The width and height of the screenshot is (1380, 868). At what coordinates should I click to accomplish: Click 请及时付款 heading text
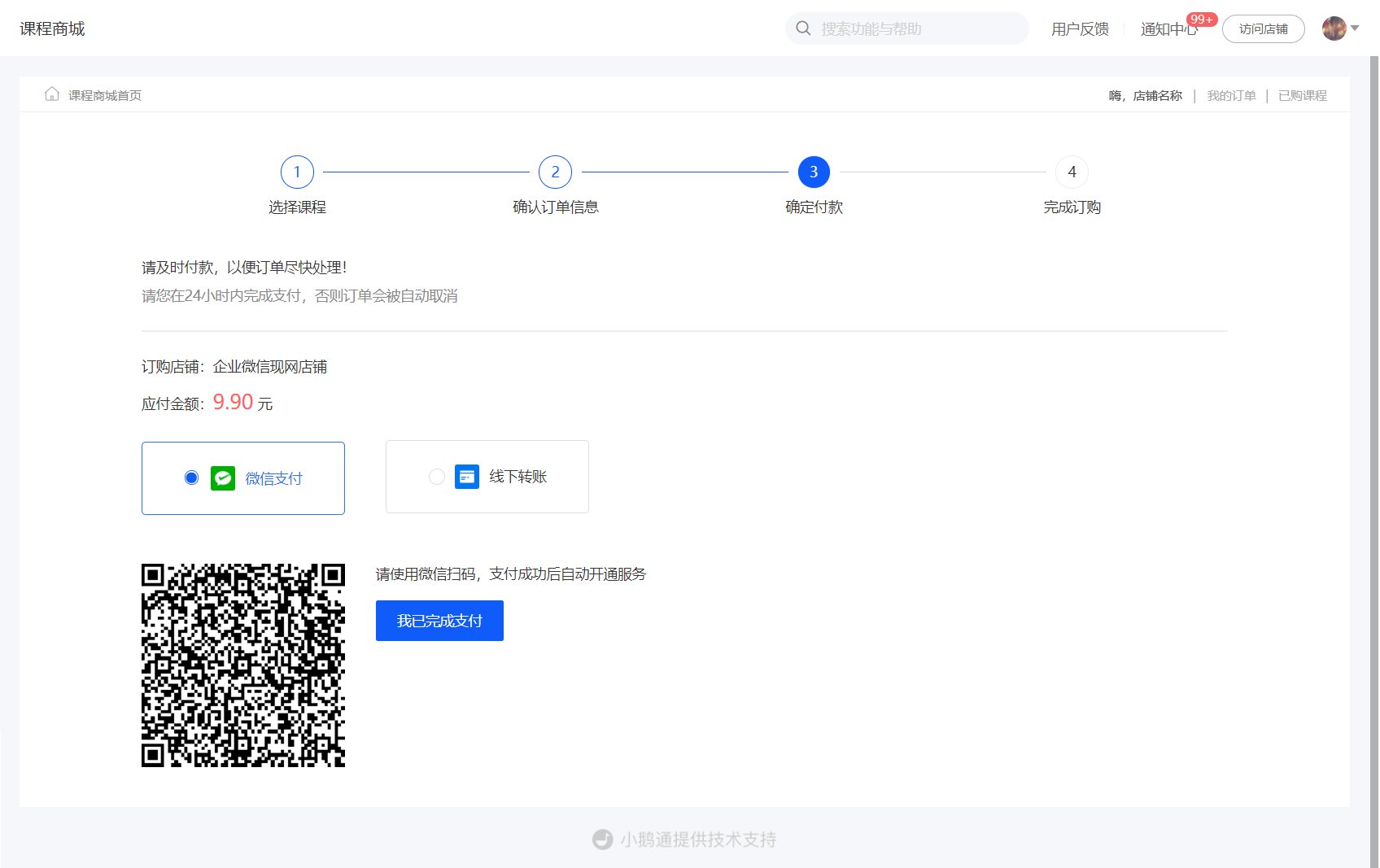[x=244, y=268]
